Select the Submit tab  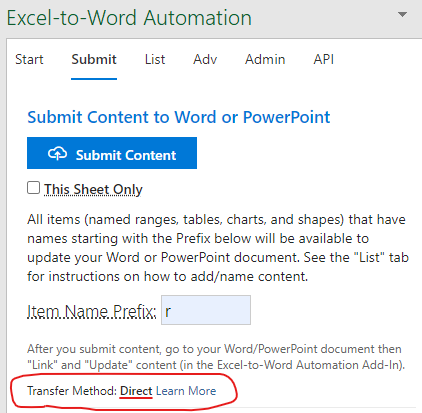[94, 60]
